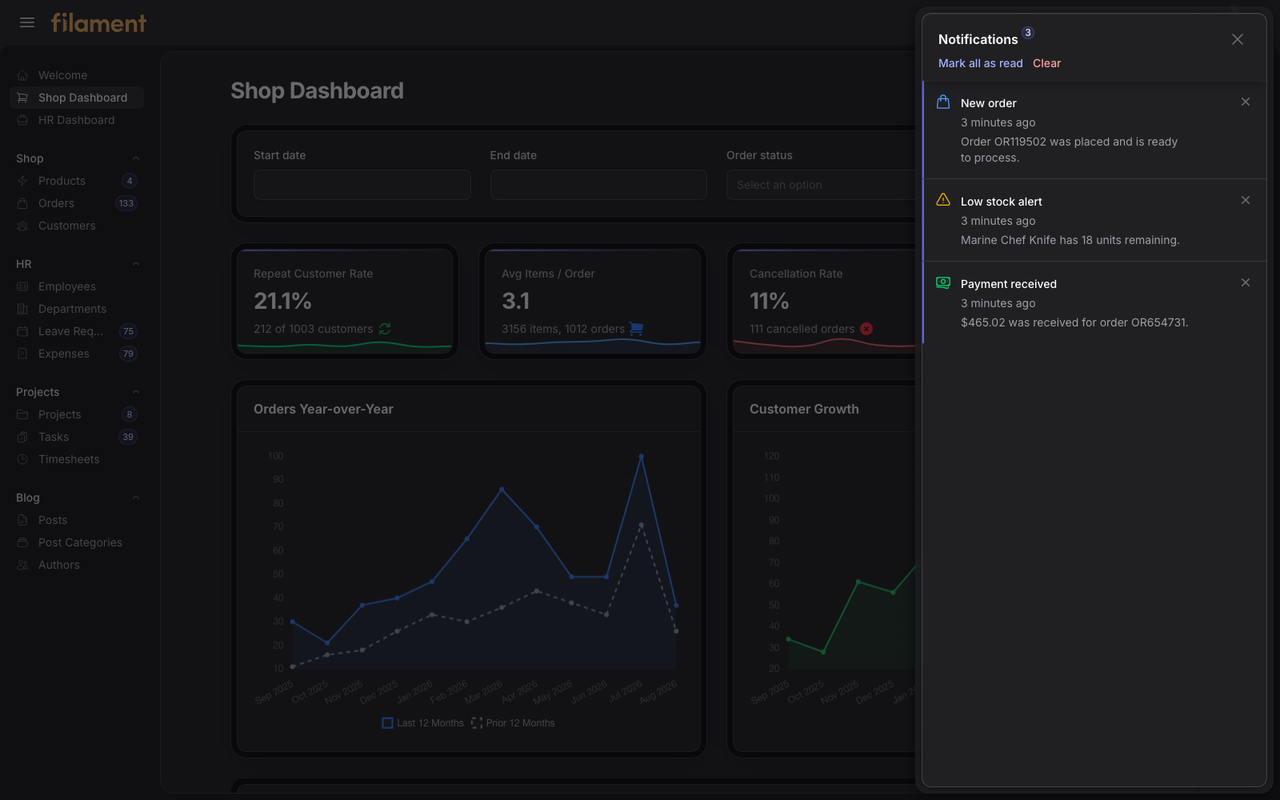
Task: Click the Jul 2026 peak point on orders chart
Action: (641, 456)
